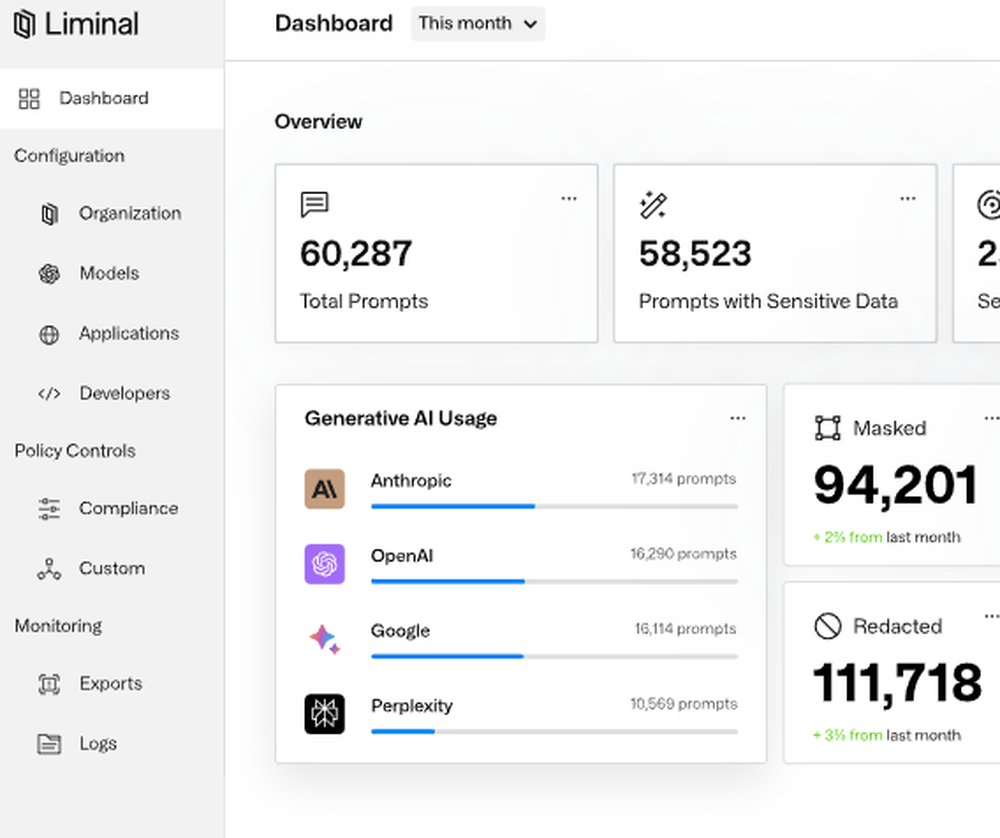The height and width of the screenshot is (838, 1000).
Task: Click the Organization sidebar icon
Action: (50, 214)
